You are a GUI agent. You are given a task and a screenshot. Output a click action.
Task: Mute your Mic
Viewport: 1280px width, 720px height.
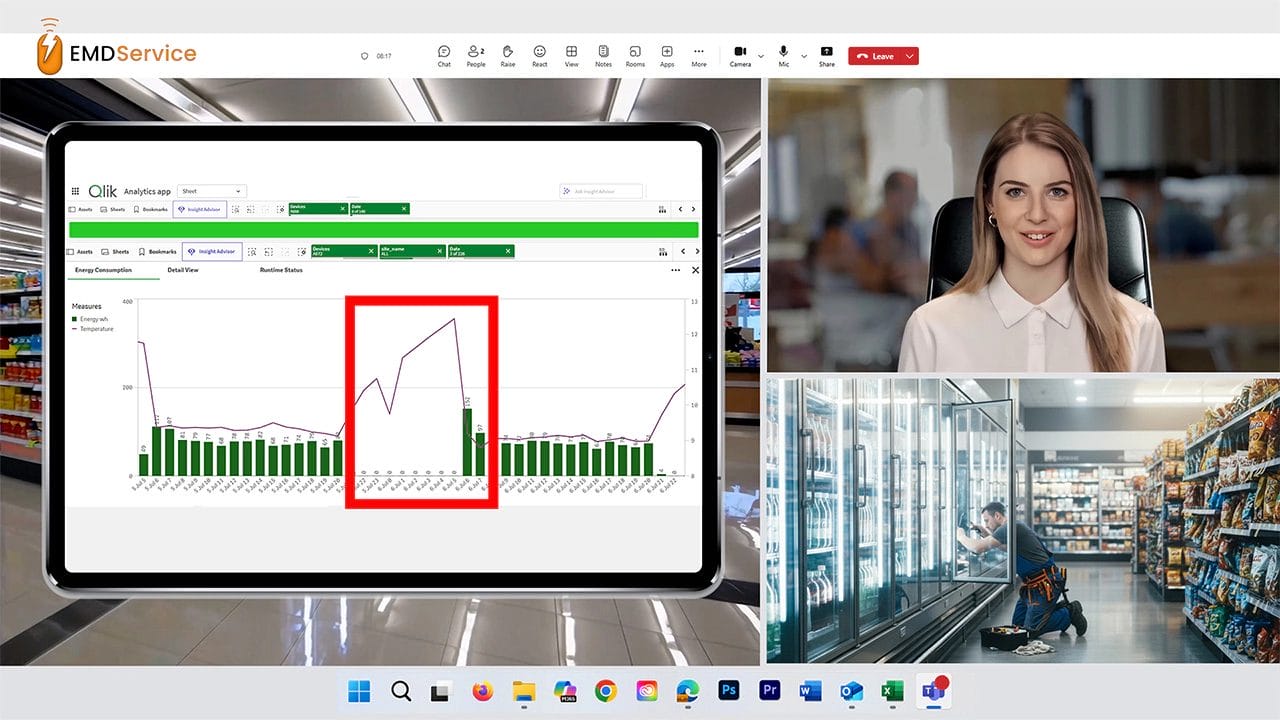pyautogui.click(x=782, y=55)
